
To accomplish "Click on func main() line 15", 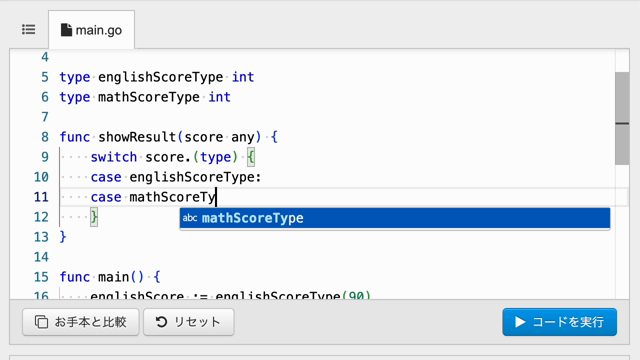I will click(x=110, y=277).
